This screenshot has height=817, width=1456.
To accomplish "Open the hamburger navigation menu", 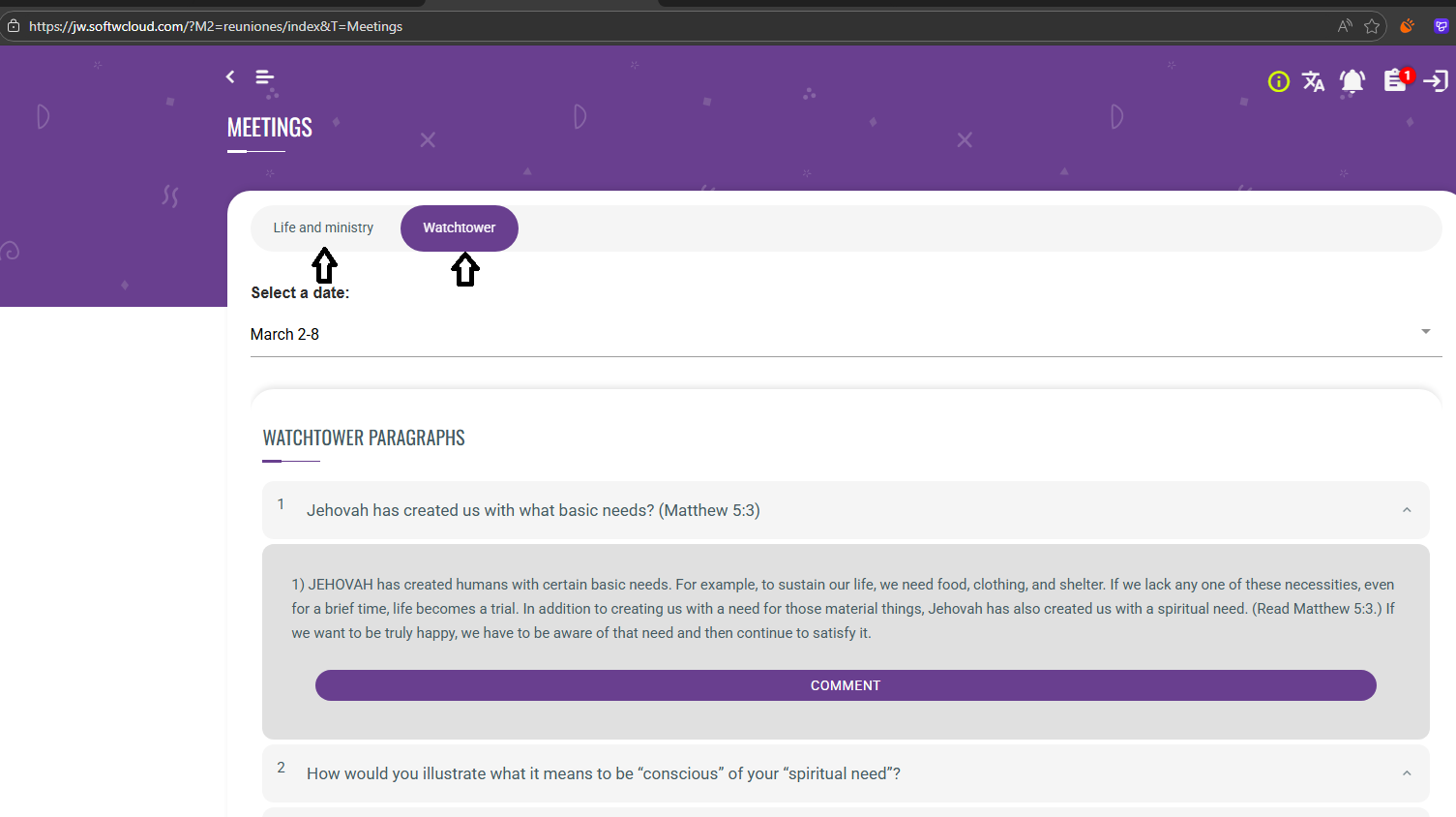I will (264, 77).
